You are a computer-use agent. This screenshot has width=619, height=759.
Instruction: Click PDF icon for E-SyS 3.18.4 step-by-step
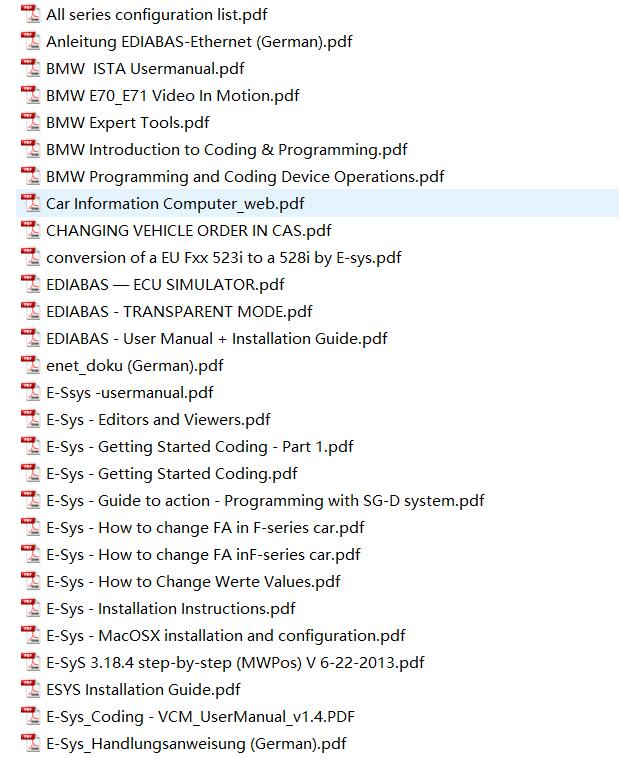tap(30, 662)
